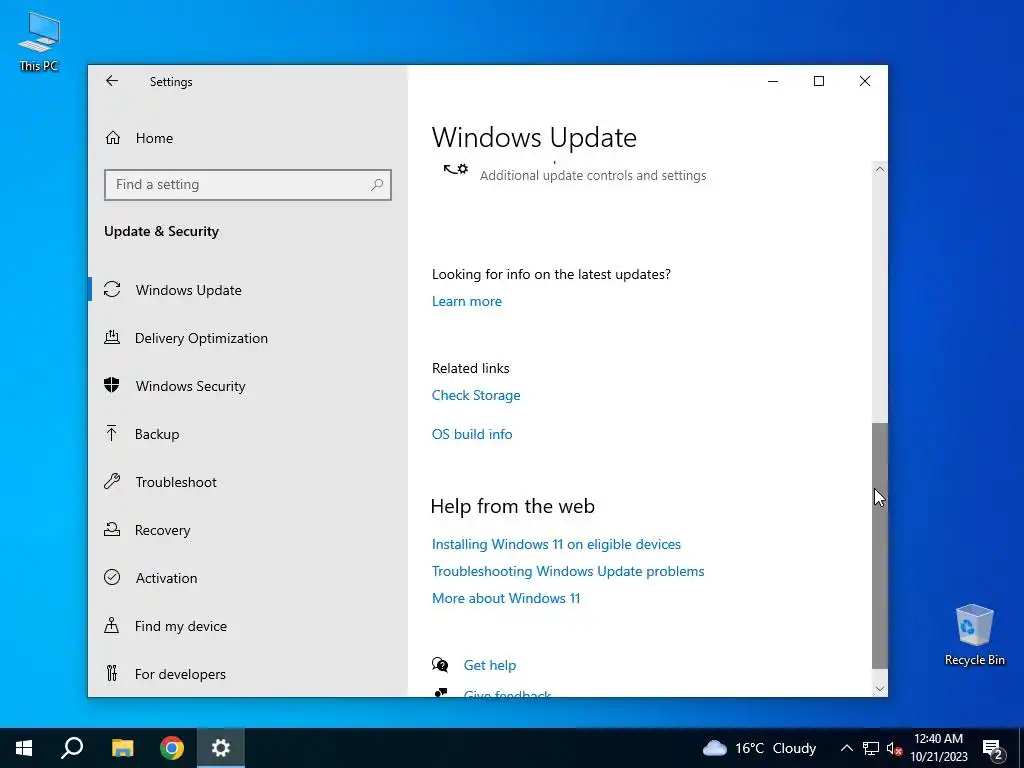Launch Google Chrome from taskbar
Screen dimensions: 1024x768
(x=172, y=748)
